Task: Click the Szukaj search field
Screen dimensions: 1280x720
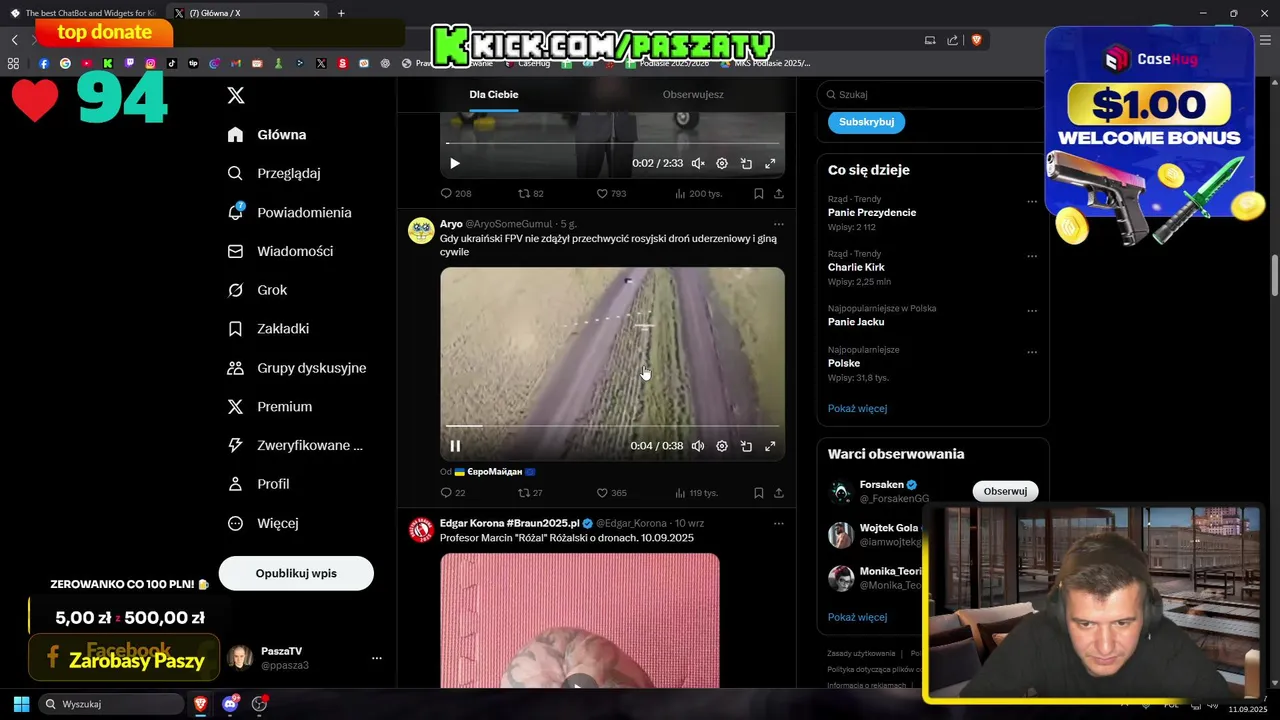Action: click(930, 94)
